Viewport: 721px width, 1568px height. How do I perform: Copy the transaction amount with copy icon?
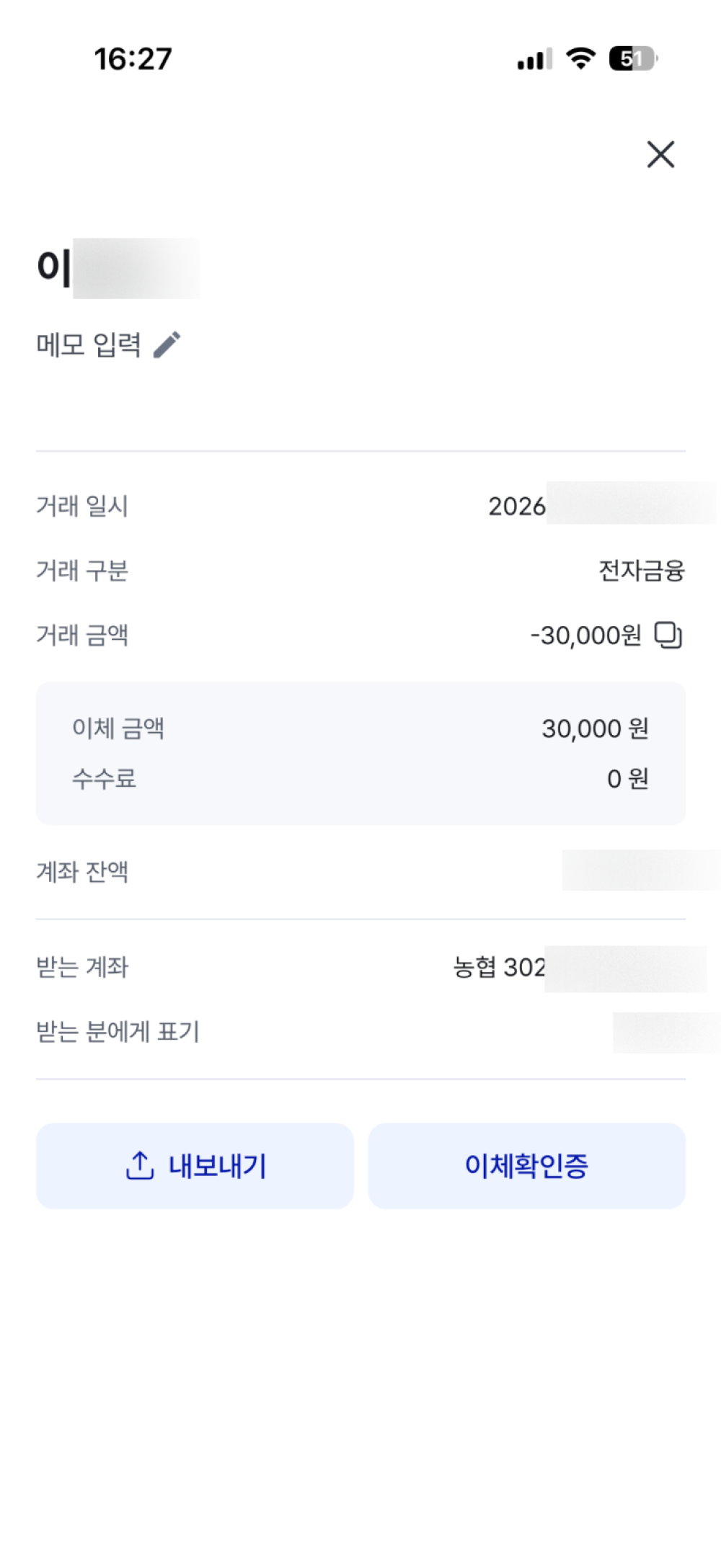[x=668, y=635]
